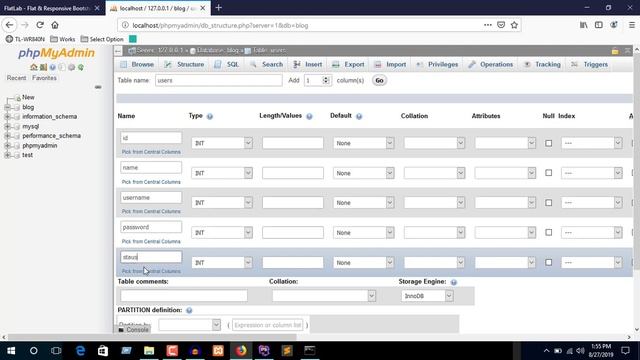Click the green reload navigation icon

(81, 67)
